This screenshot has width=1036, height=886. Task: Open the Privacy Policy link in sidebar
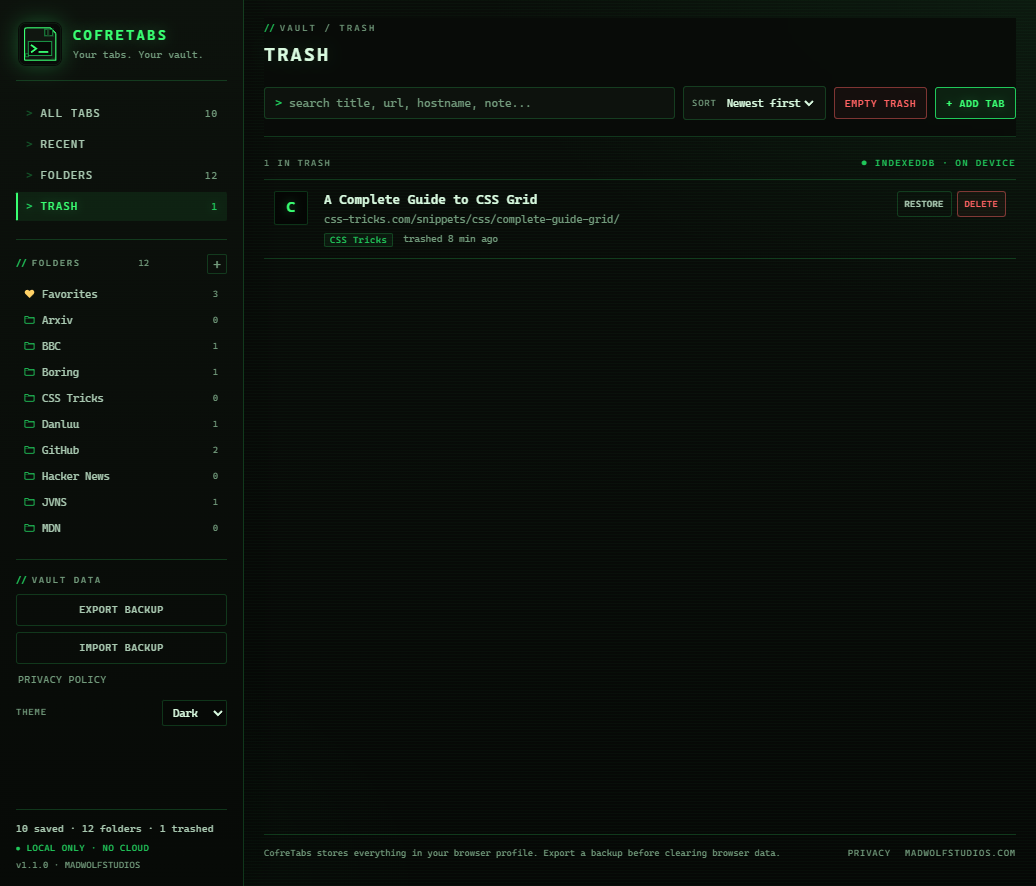(x=62, y=680)
